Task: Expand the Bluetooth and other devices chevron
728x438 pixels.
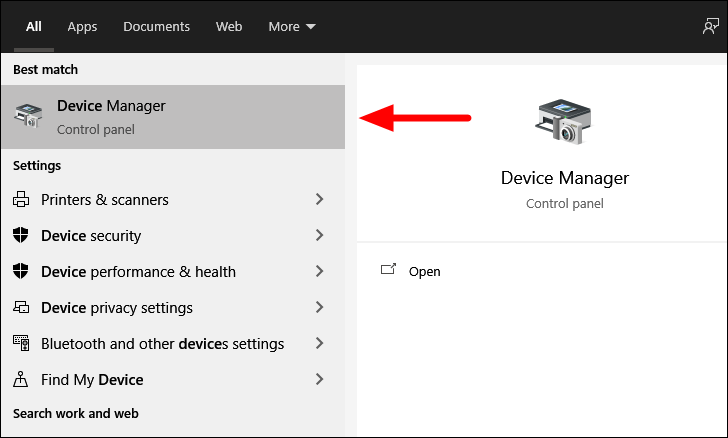Action: tap(319, 343)
